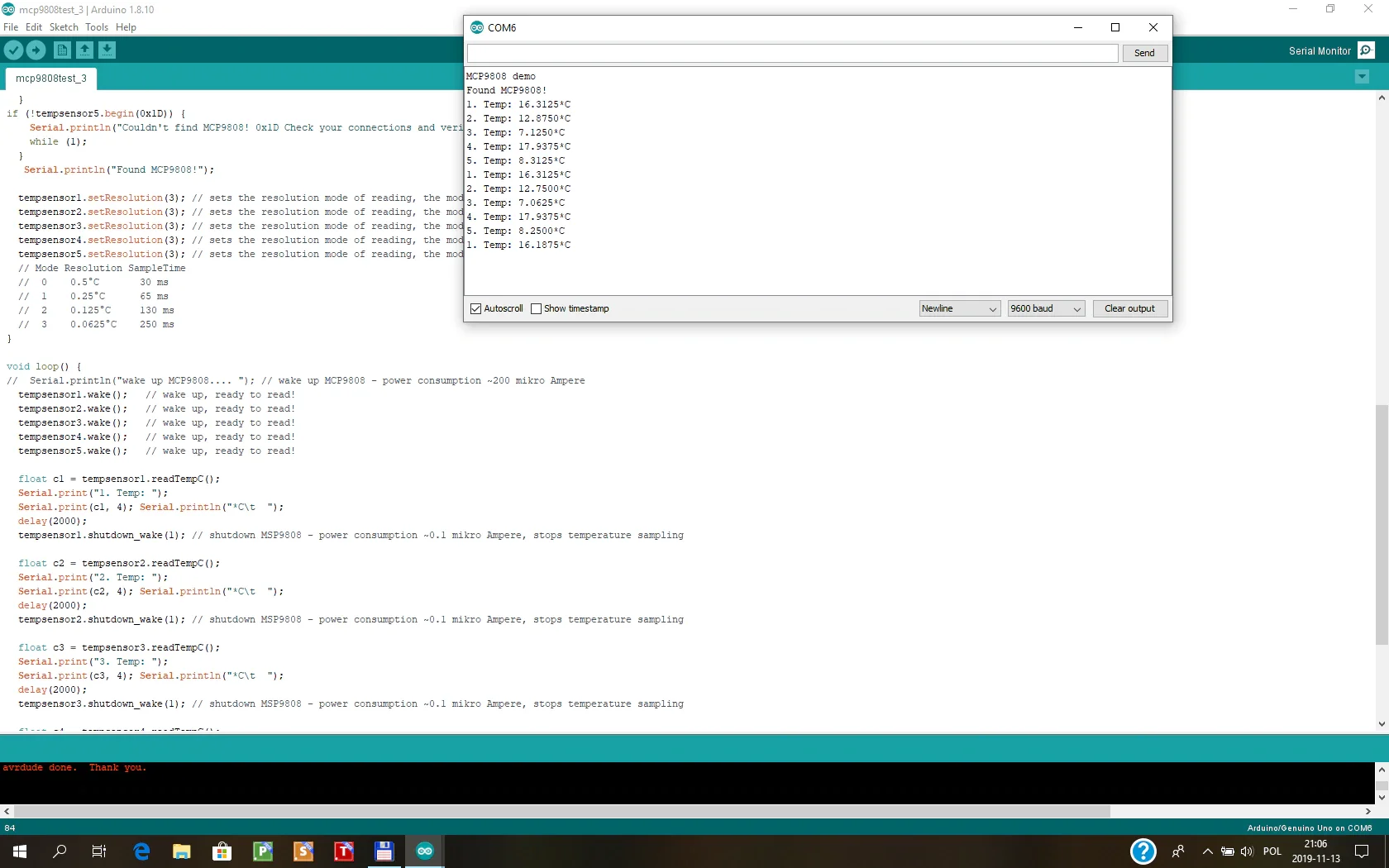The width and height of the screenshot is (1389, 868).
Task: Open Microsoft Store from the taskbar
Action: click(x=222, y=851)
